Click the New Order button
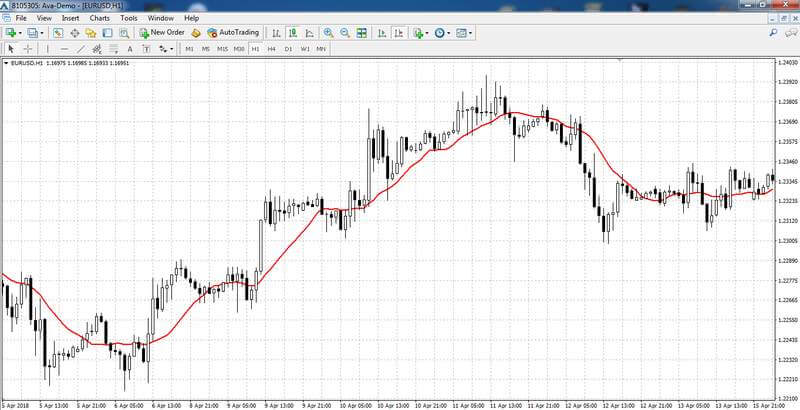This screenshot has width=800, height=410. pos(162,33)
